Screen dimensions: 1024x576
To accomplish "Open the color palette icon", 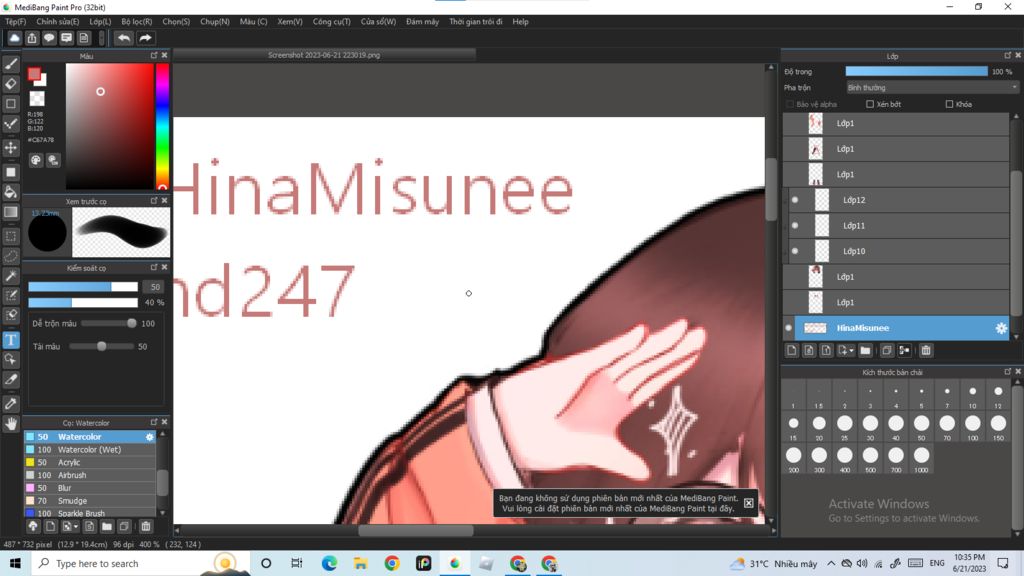I will 36,160.
